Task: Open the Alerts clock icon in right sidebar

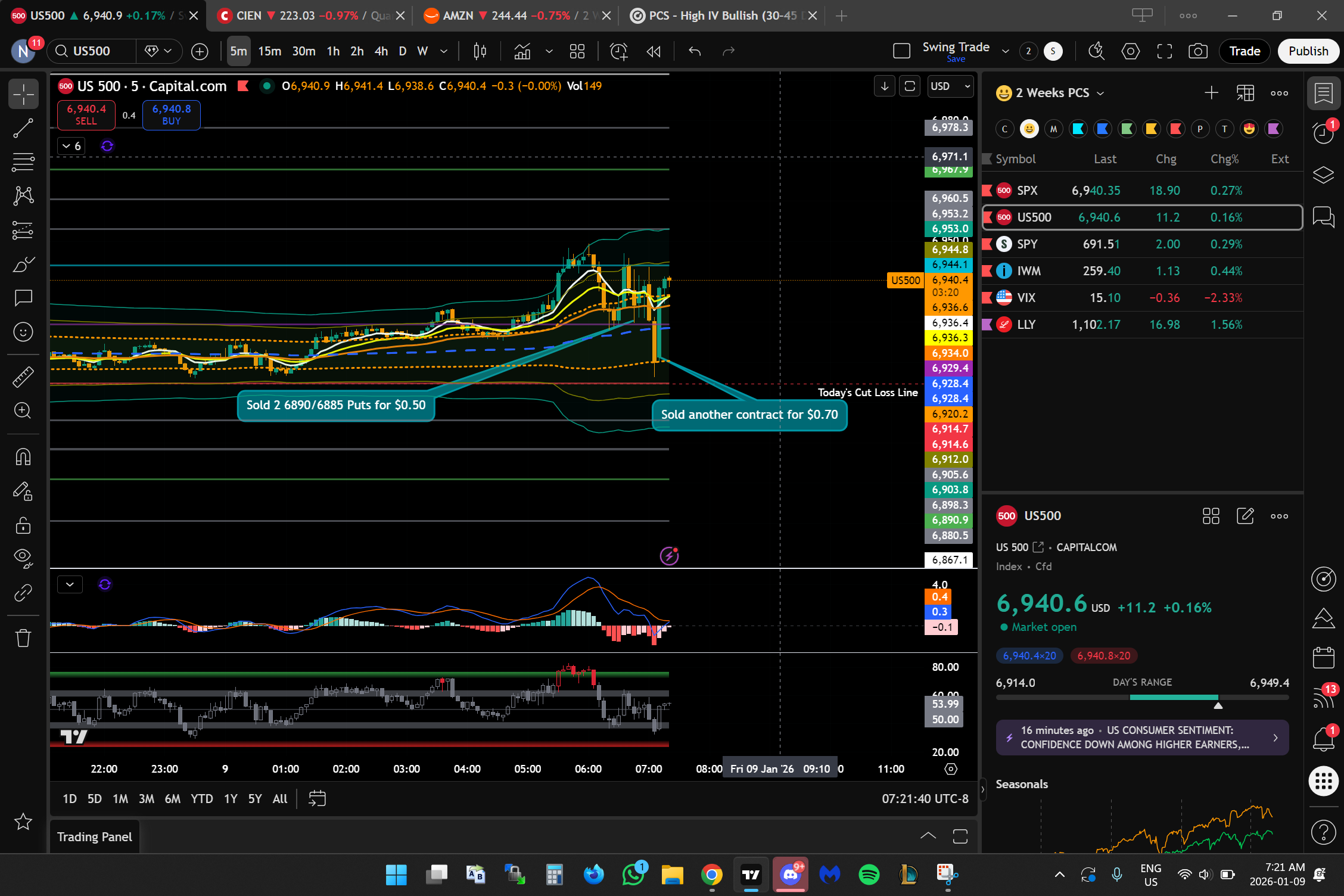Action: pos(1323,133)
